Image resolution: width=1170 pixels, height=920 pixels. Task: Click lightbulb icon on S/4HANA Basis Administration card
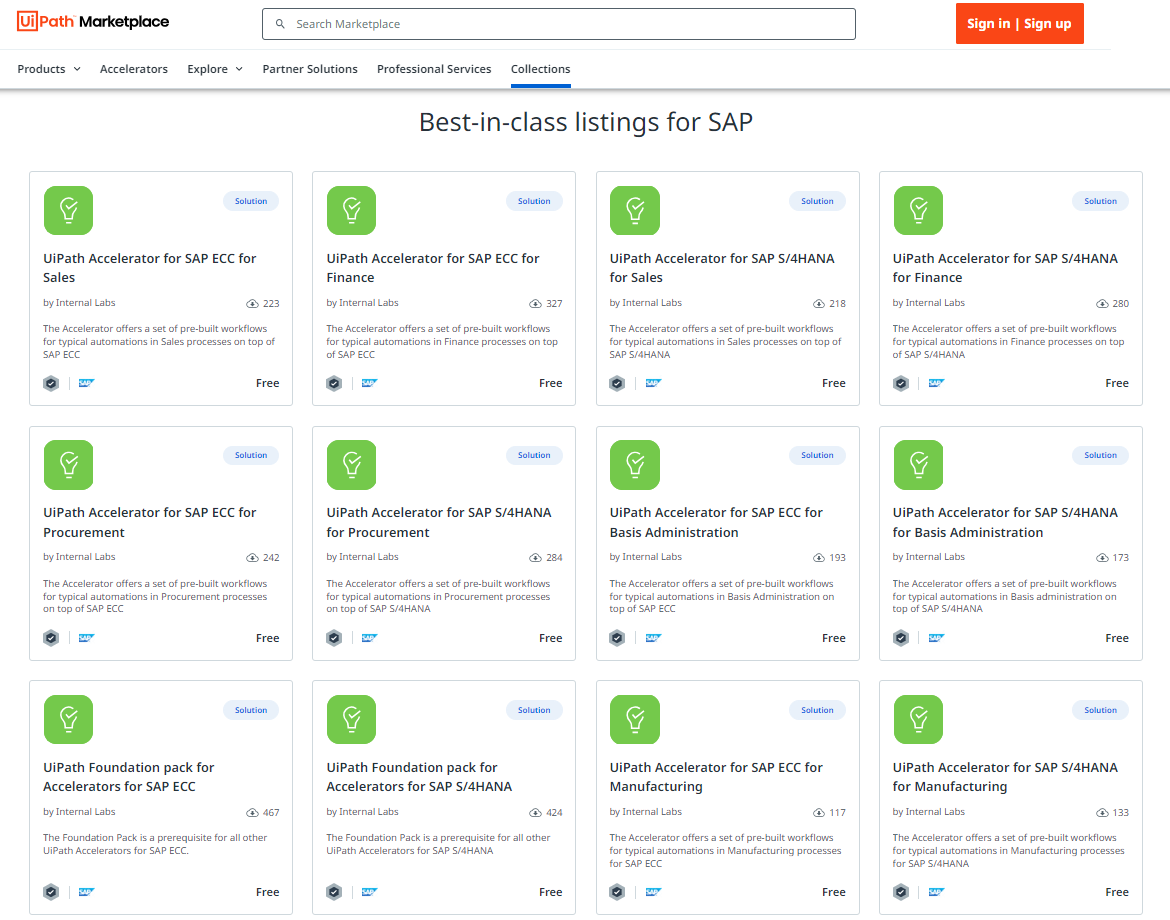tap(918, 465)
